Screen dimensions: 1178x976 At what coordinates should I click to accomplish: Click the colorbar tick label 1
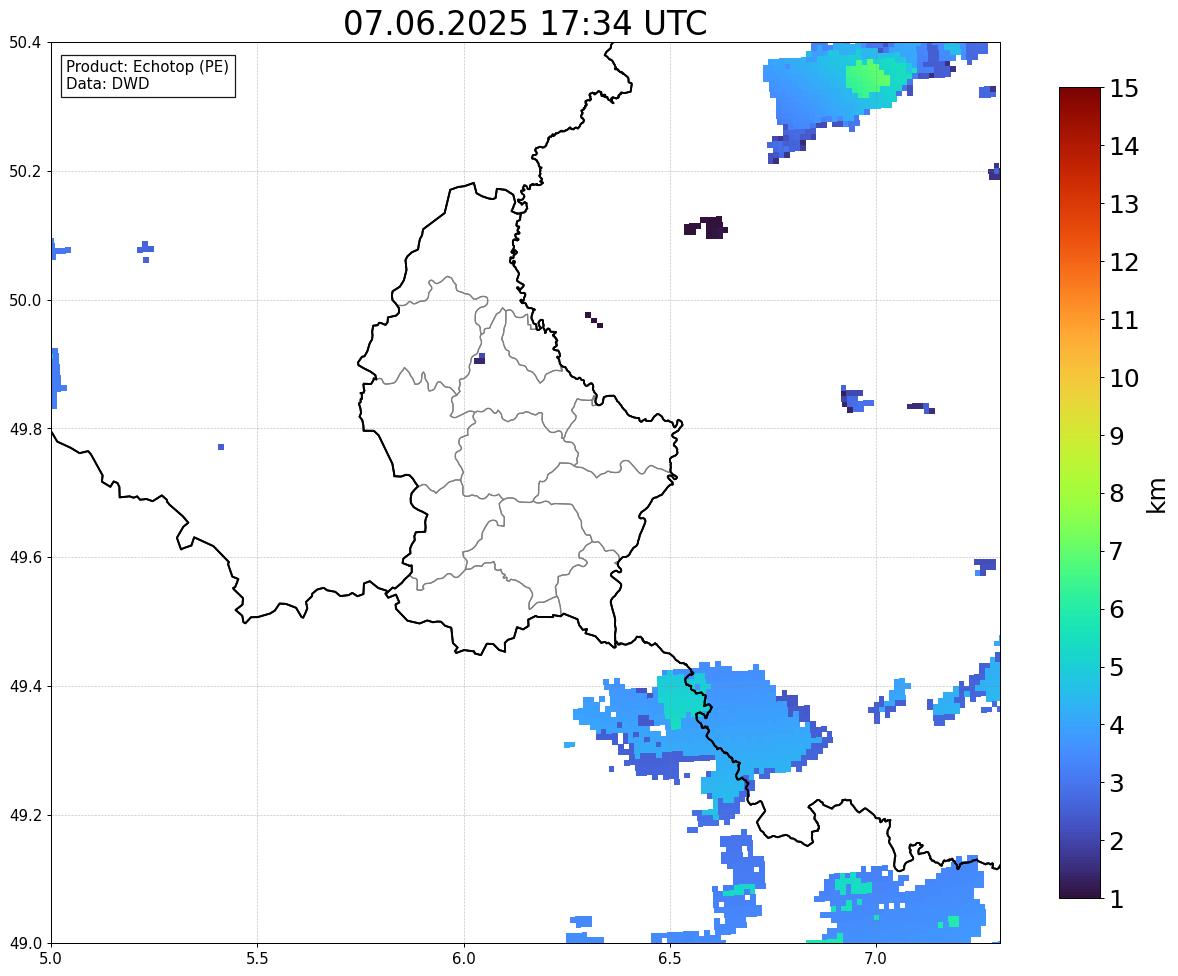point(1117,899)
